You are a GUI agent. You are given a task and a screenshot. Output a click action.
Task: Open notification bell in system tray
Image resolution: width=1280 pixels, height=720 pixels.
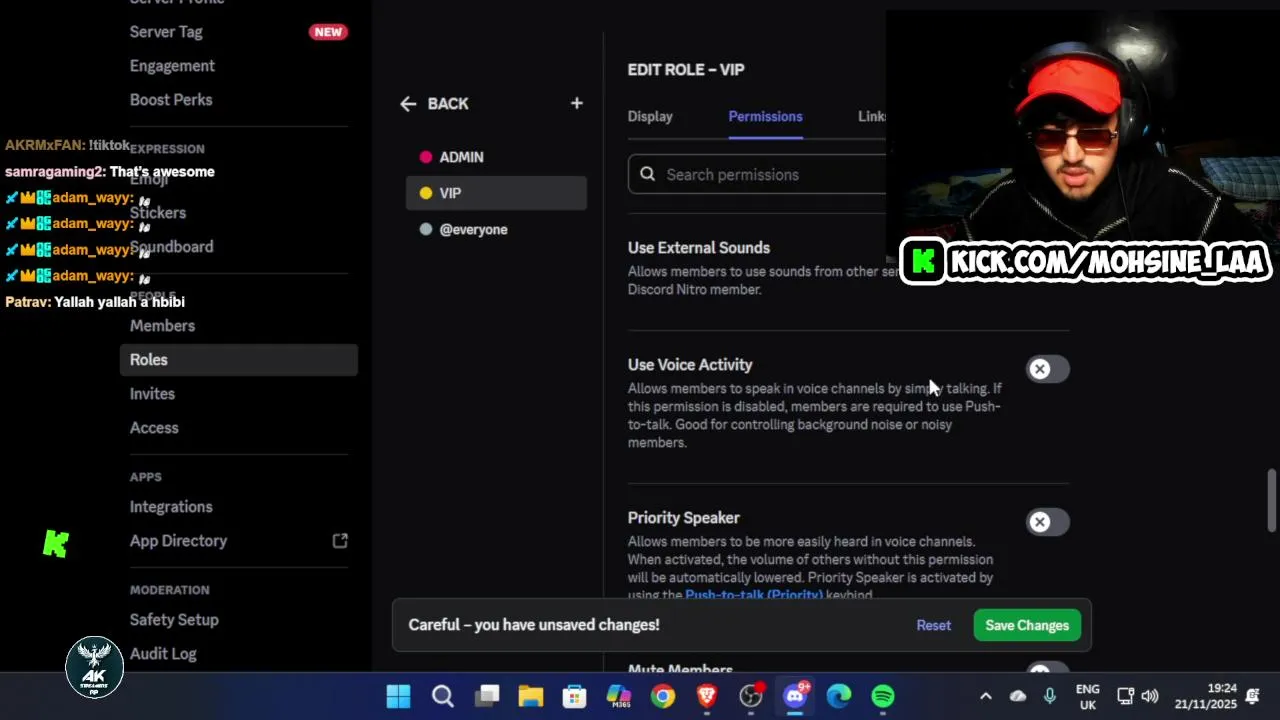coord(1252,696)
